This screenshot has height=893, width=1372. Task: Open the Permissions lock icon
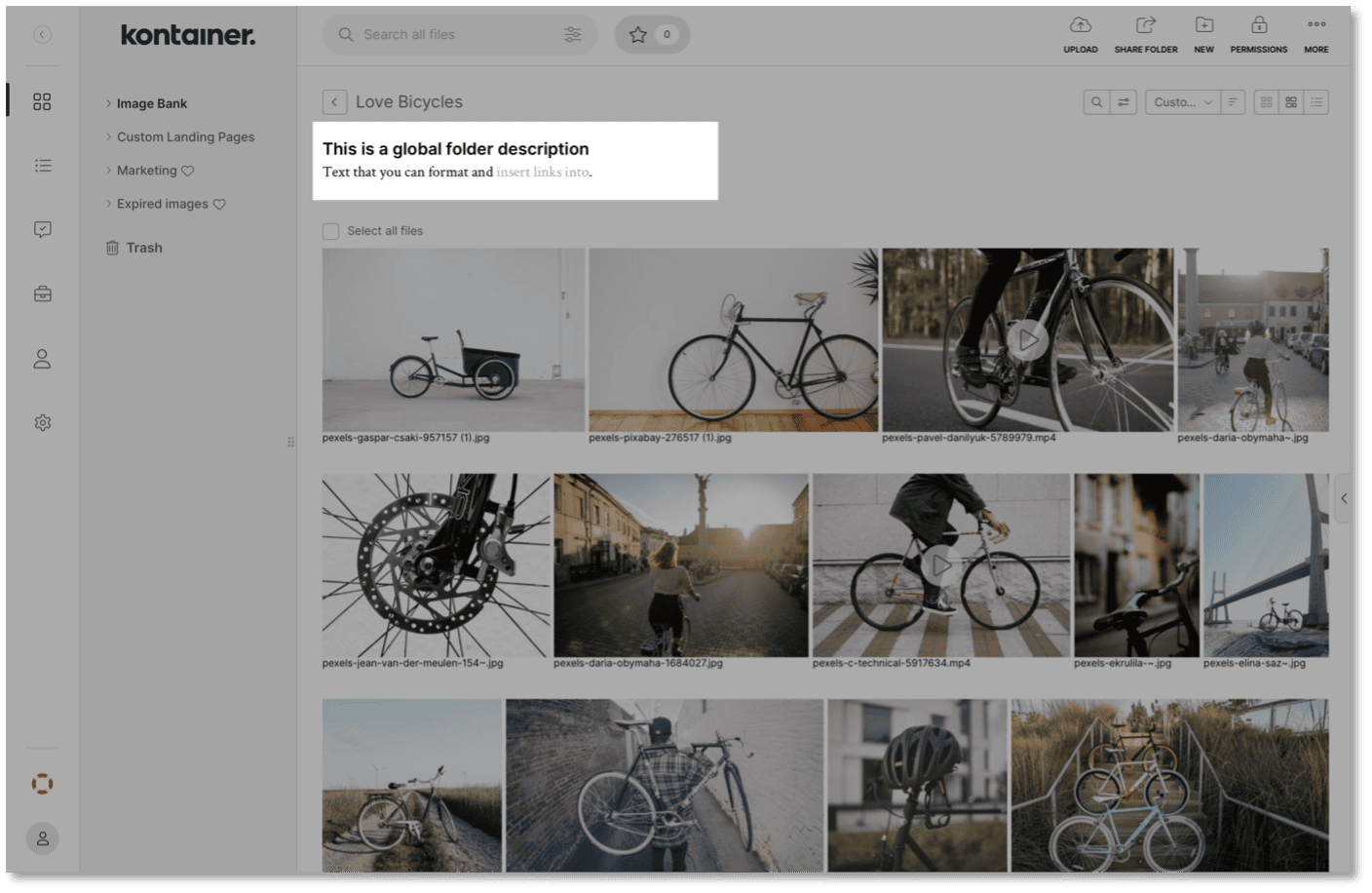coord(1258,26)
